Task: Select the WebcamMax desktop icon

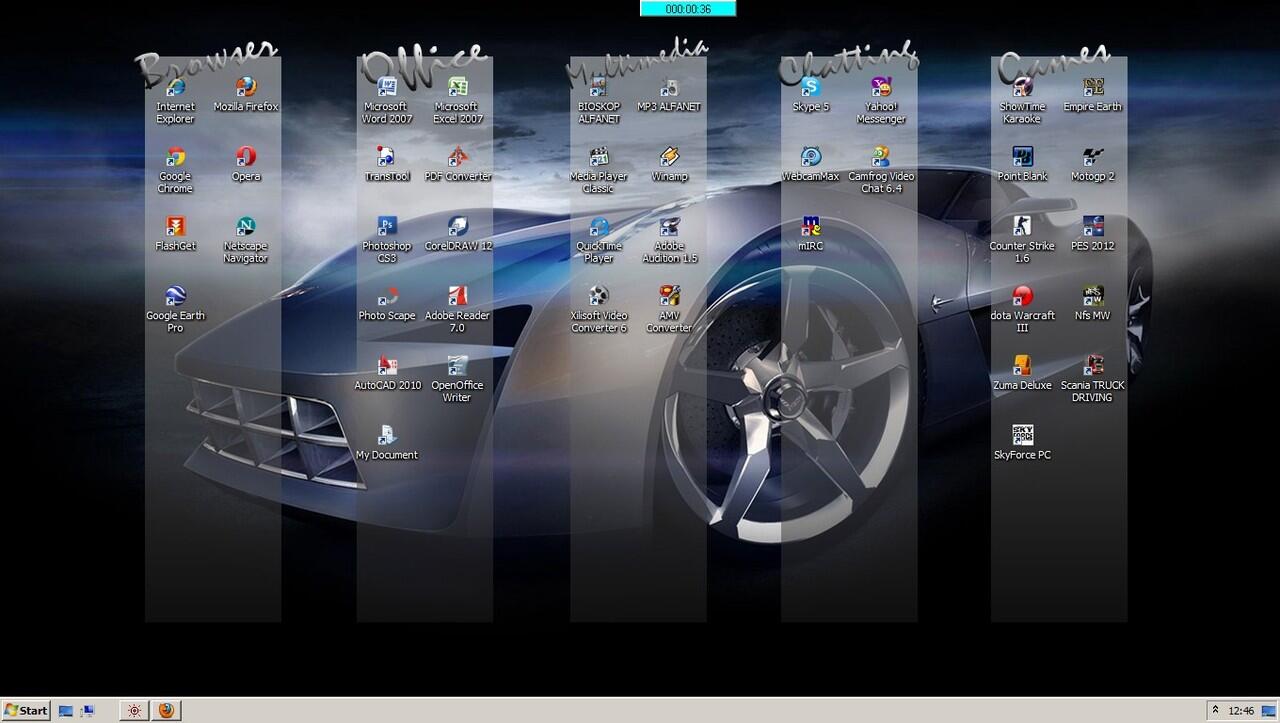Action: (811, 158)
